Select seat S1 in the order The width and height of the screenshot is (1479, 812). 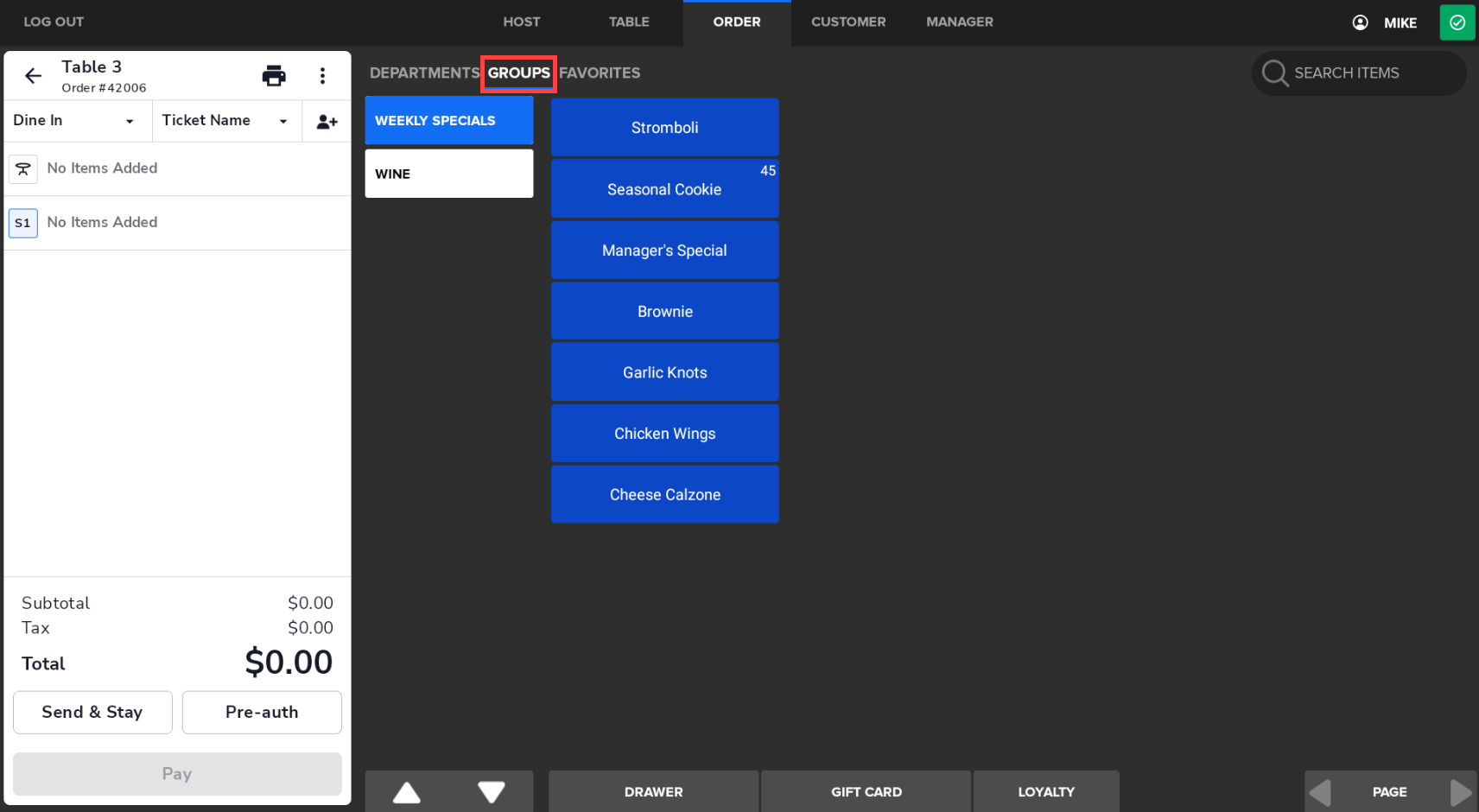(23, 223)
